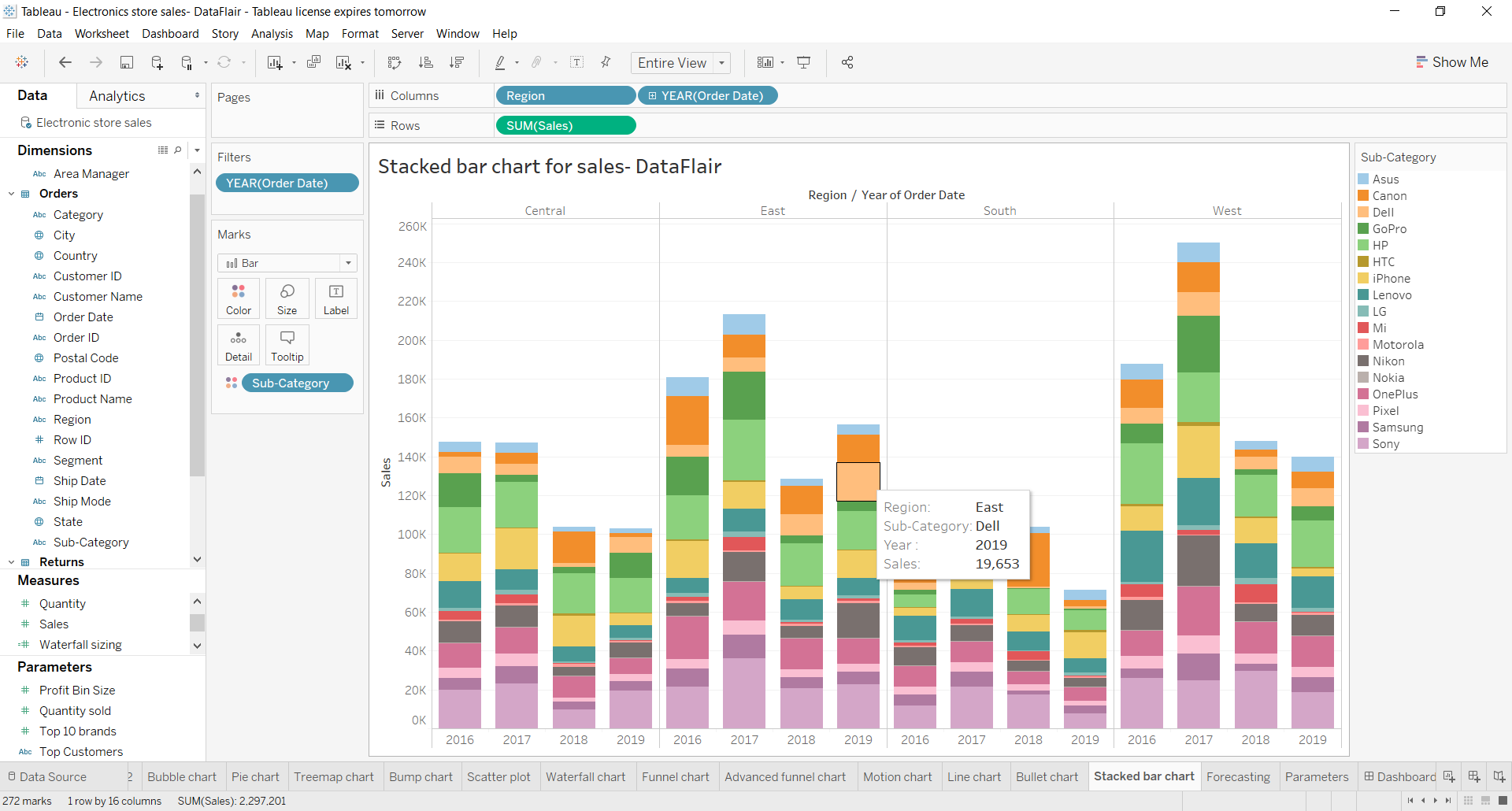Click the Redo forward arrow
The width and height of the screenshot is (1512, 811).
coord(96,62)
